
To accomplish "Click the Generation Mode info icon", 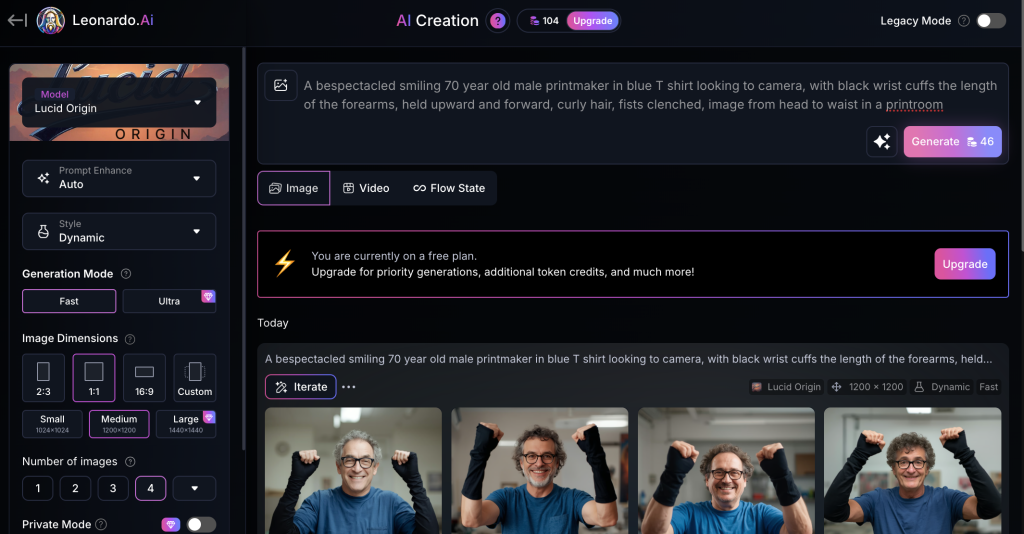I will [x=126, y=274].
